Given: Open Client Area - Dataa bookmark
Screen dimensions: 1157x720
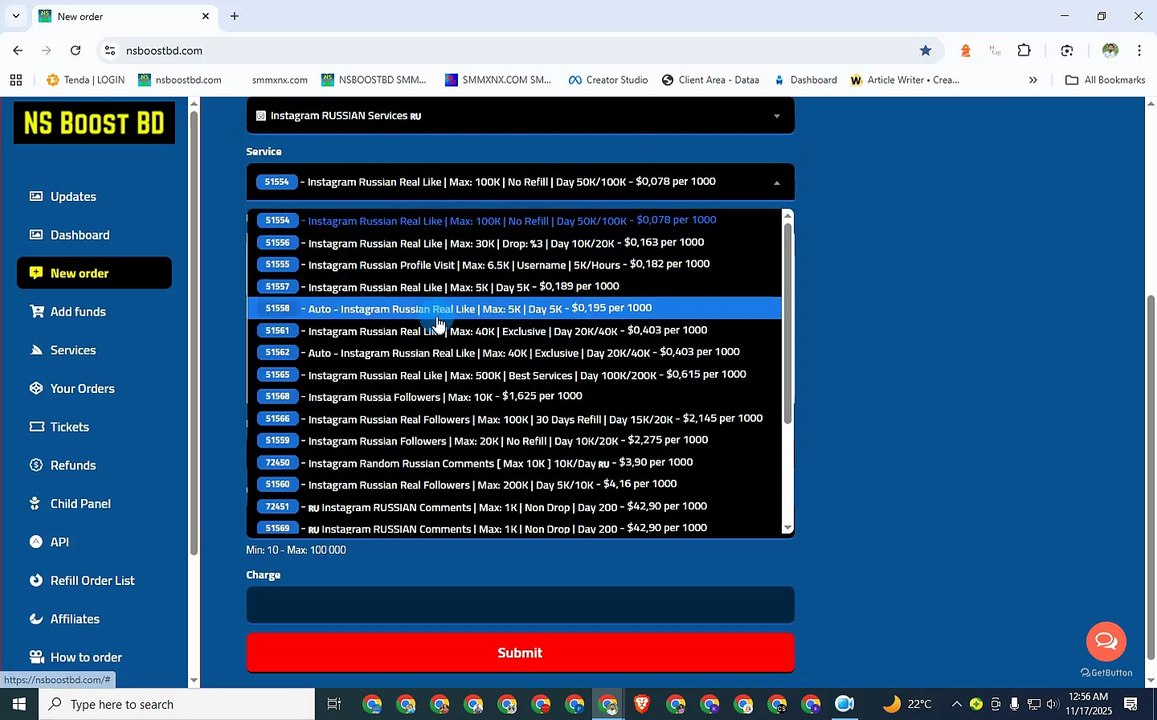Looking at the screenshot, I should click(710, 80).
